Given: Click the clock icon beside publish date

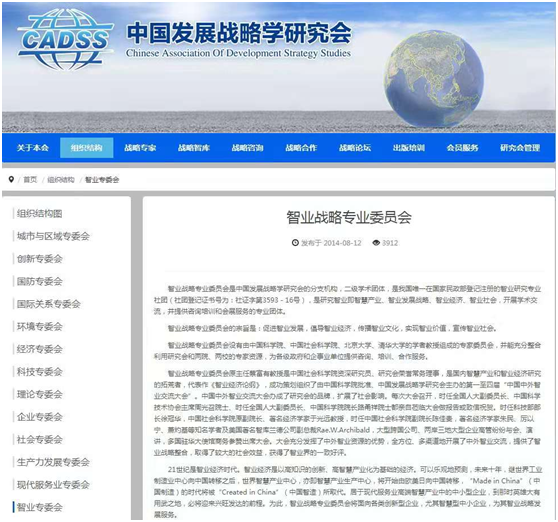Looking at the screenshot, I should click(x=295, y=243).
